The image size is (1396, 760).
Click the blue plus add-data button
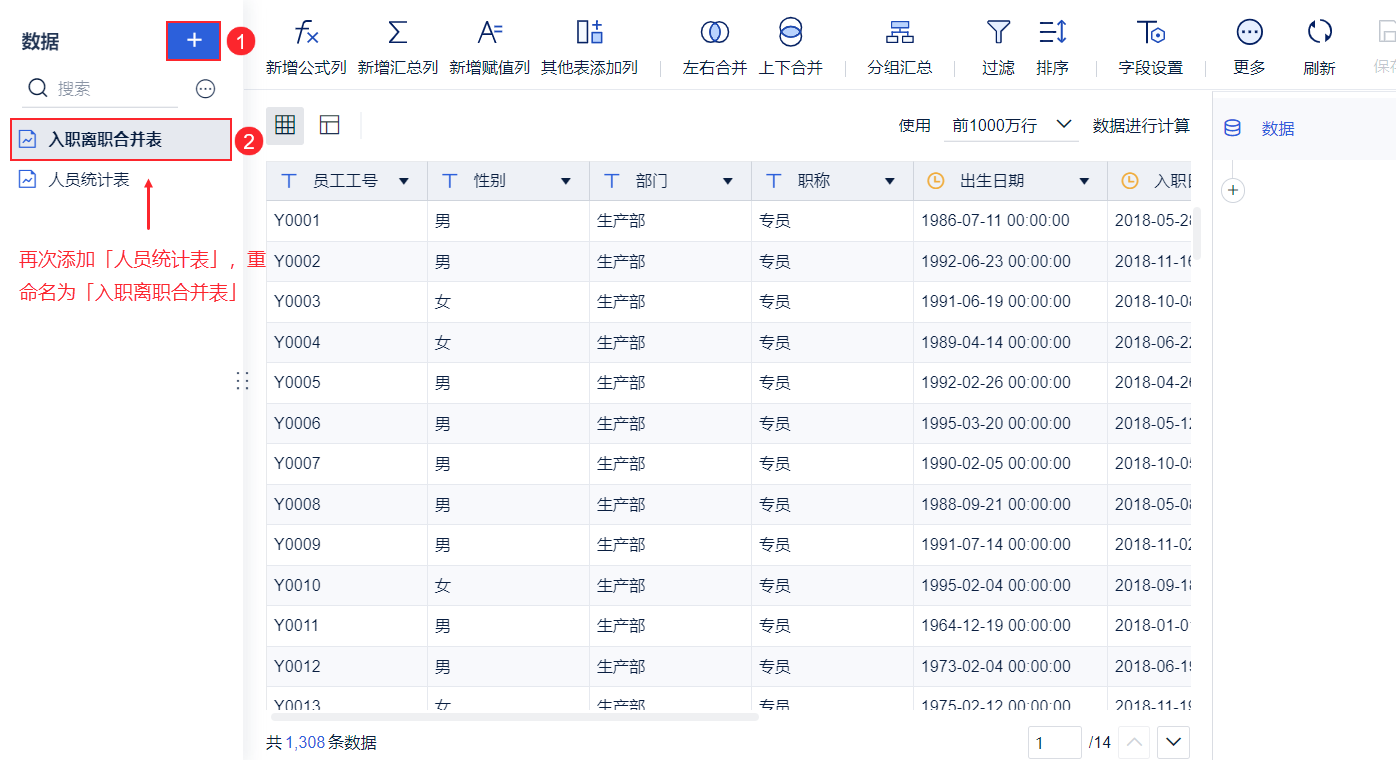click(x=194, y=40)
